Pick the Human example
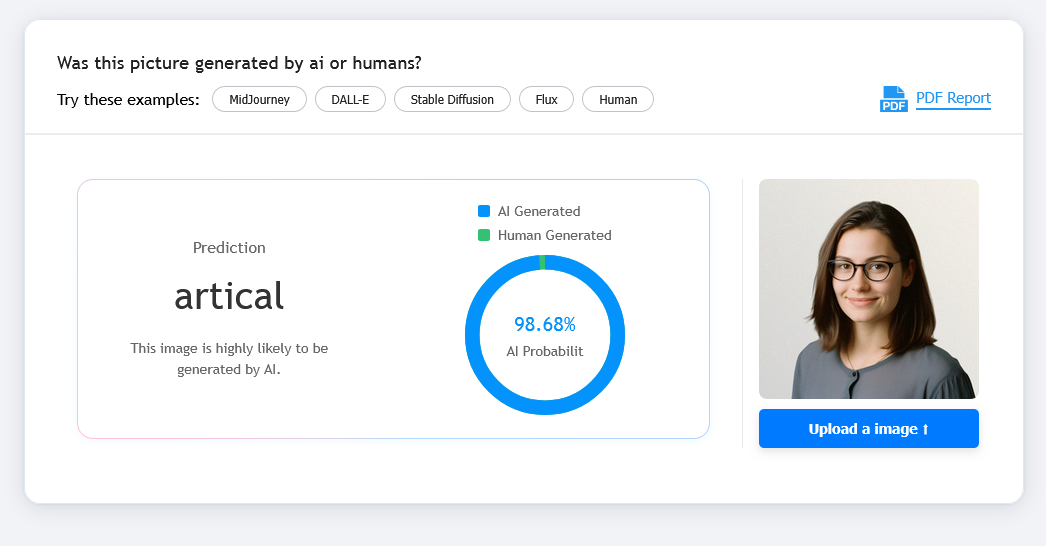The height and width of the screenshot is (546, 1046). coord(618,99)
